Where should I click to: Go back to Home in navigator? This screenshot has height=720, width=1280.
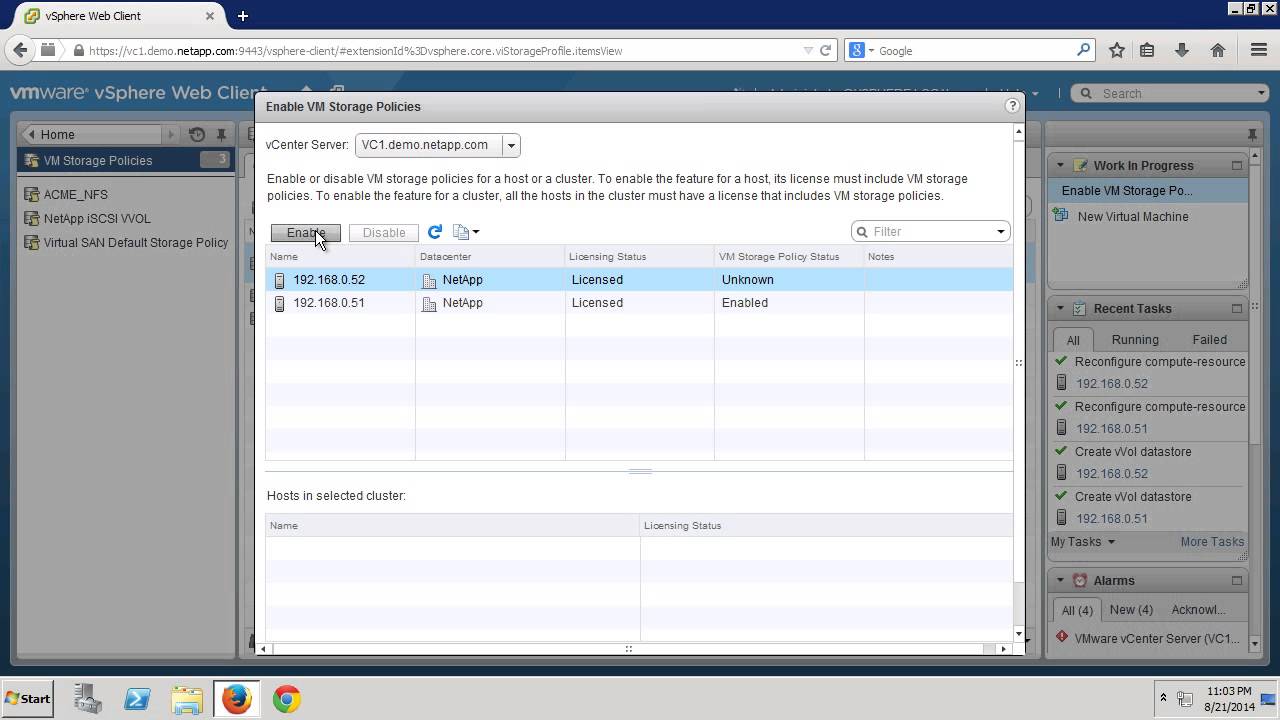click(91, 134)
